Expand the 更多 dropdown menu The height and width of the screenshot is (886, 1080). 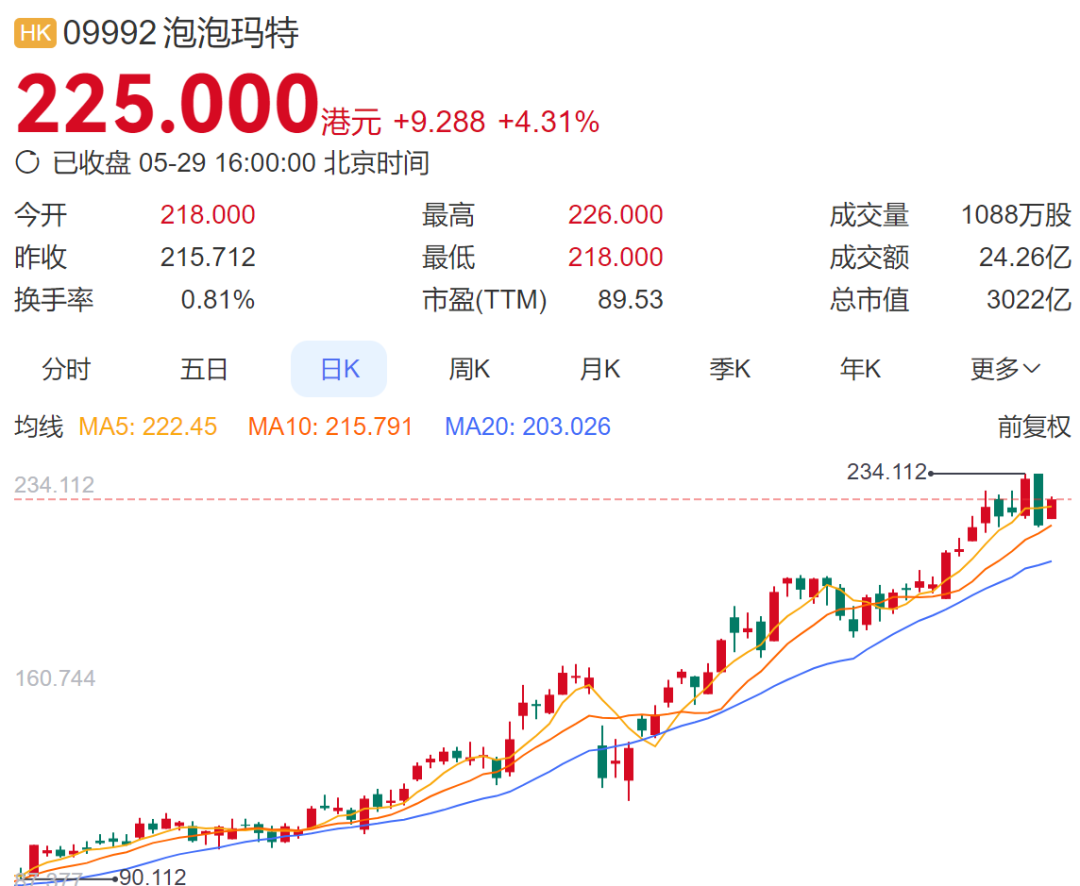[x=1005, y=369]
